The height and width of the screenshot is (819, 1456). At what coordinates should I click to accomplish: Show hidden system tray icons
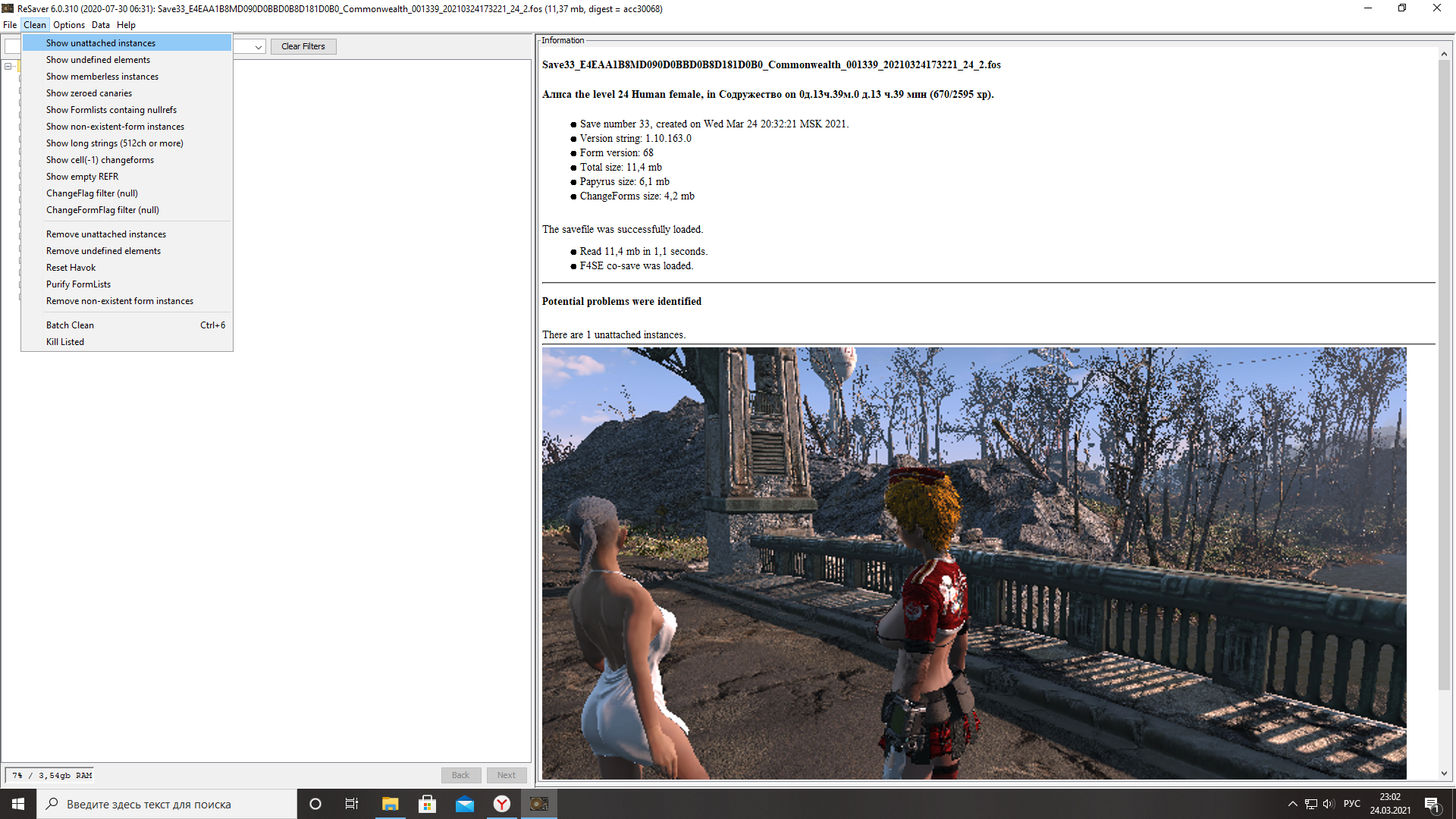[x=1292, y=804]
